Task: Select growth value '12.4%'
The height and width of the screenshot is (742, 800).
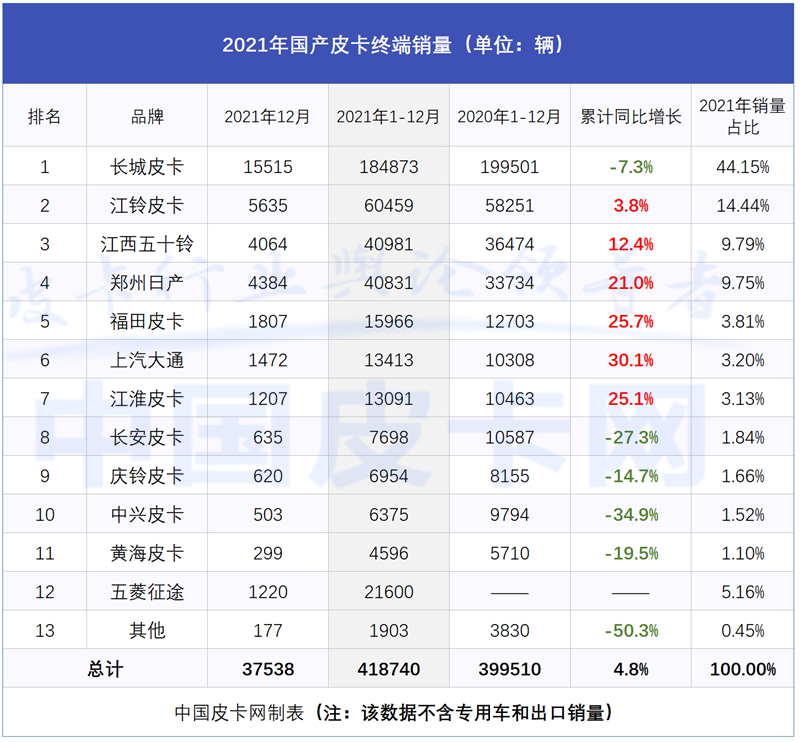Action: [x=631, y=244]
